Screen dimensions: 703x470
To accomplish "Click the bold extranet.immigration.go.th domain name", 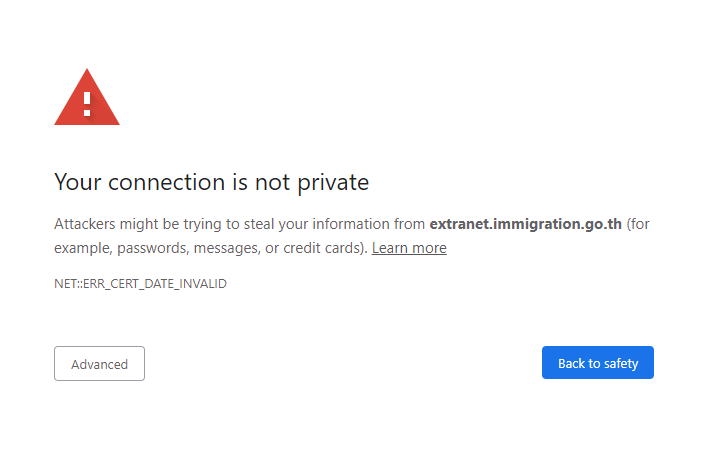I will pos(525,224).
